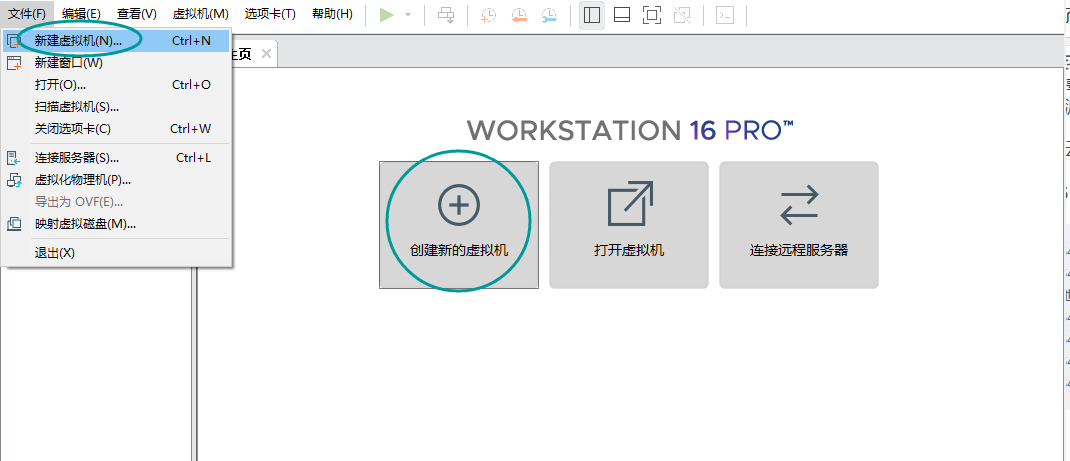Open the 编辑(E) menu

[81, 14]
